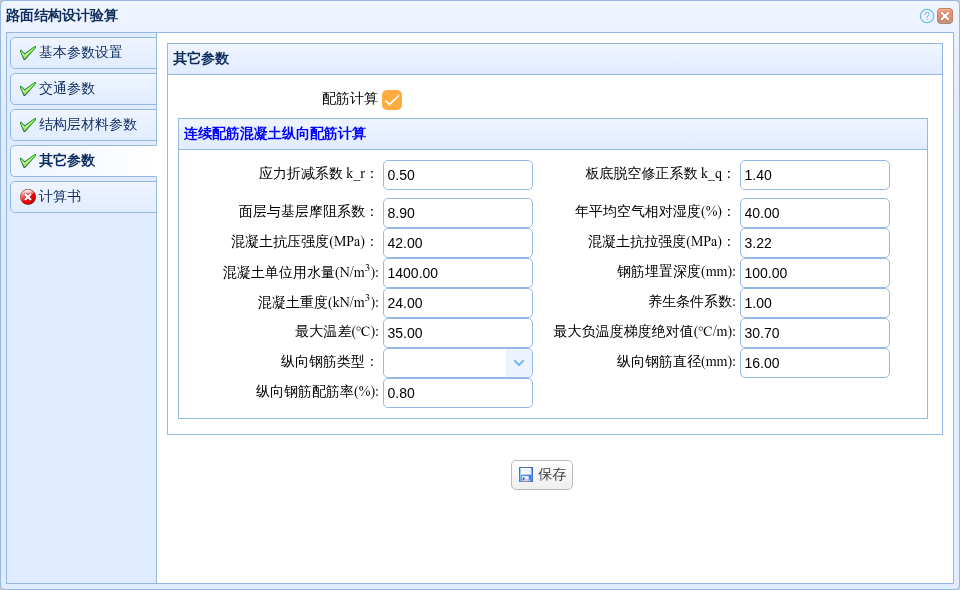Image resolution: width=960 pixels, height=590 pixels.
Task: Click 混凝土单位用水量 input field
Action: tap(458, 273)
